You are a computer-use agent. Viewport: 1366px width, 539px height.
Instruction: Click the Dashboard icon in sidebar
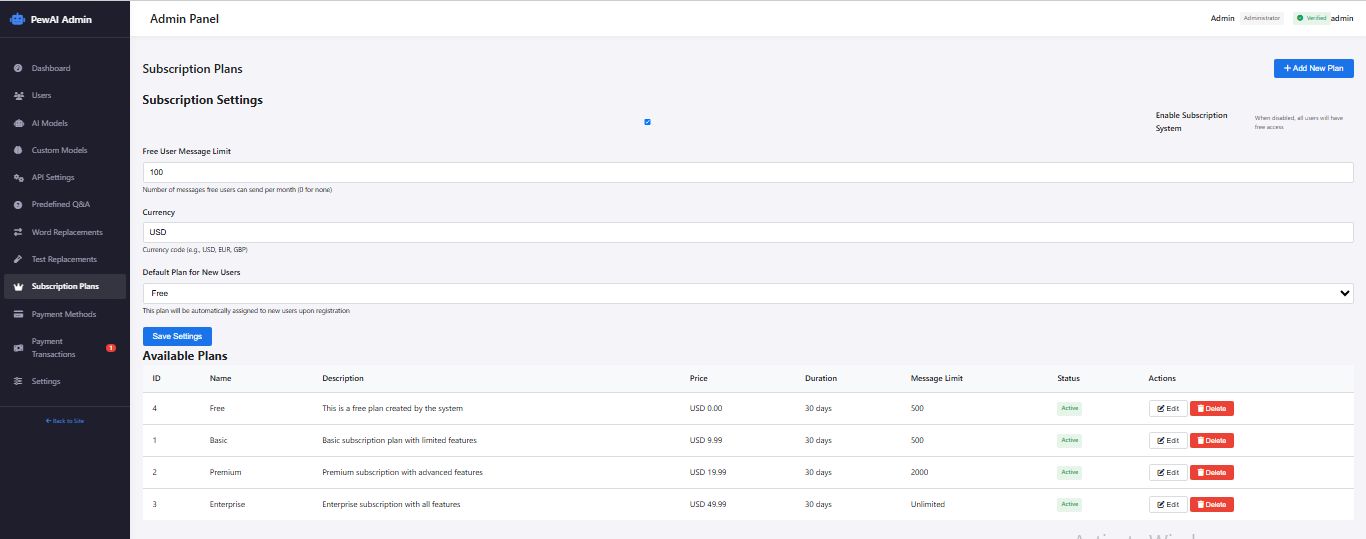tap(18, 69)
